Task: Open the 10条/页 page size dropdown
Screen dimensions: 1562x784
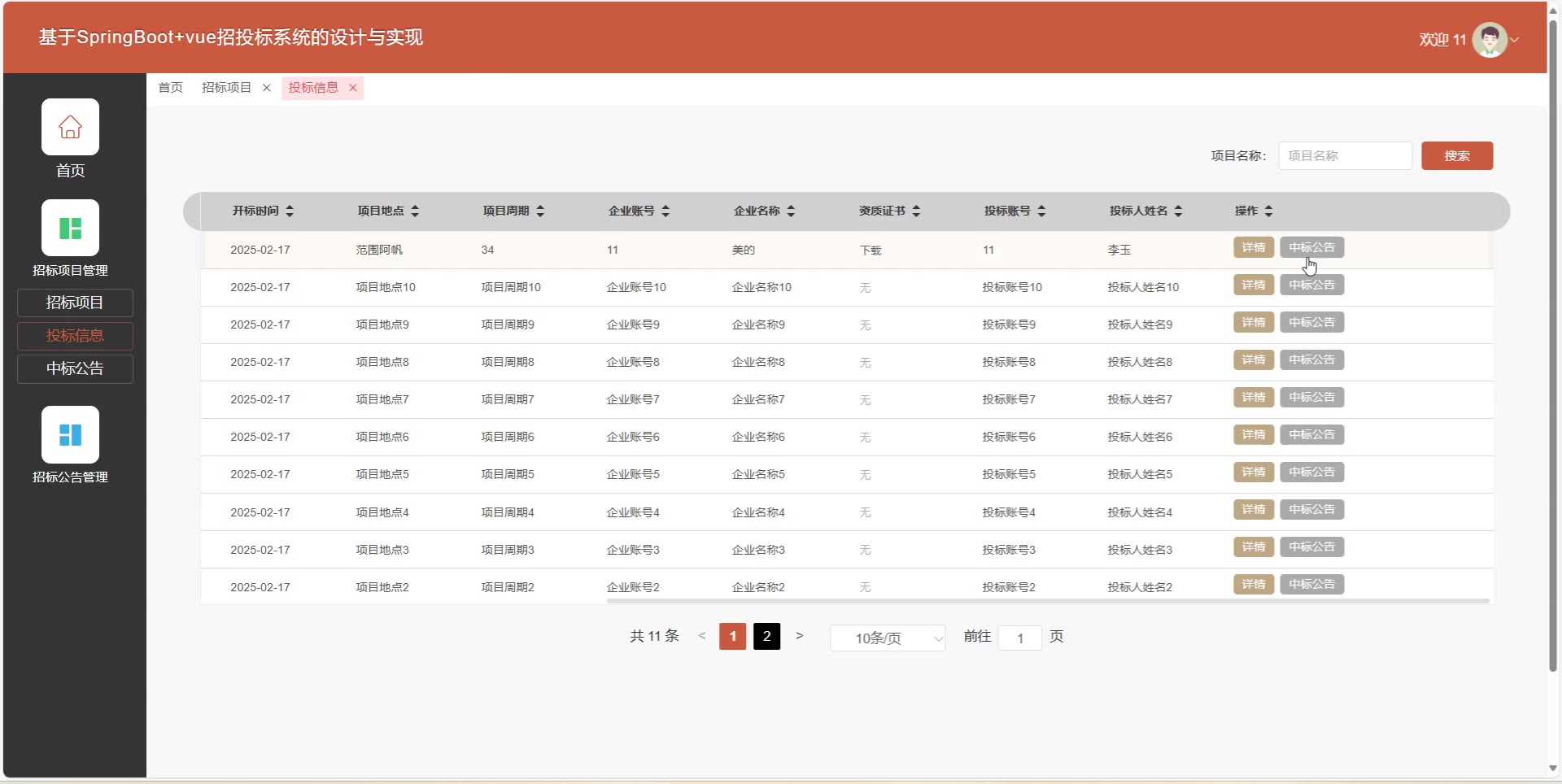Action: click(887, 638)
